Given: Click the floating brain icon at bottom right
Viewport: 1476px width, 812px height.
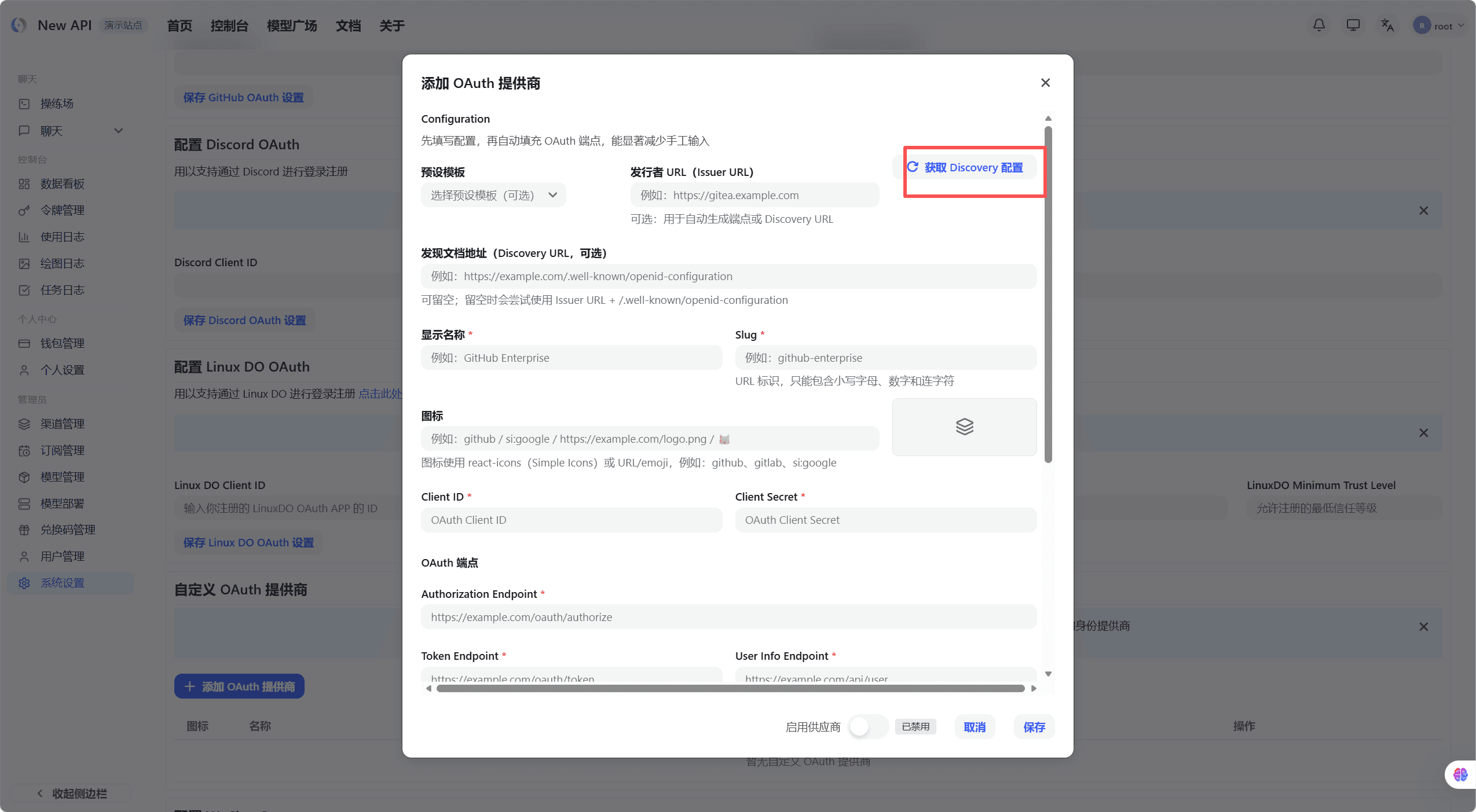Looking at the screenshot, I should [1460, 774].
